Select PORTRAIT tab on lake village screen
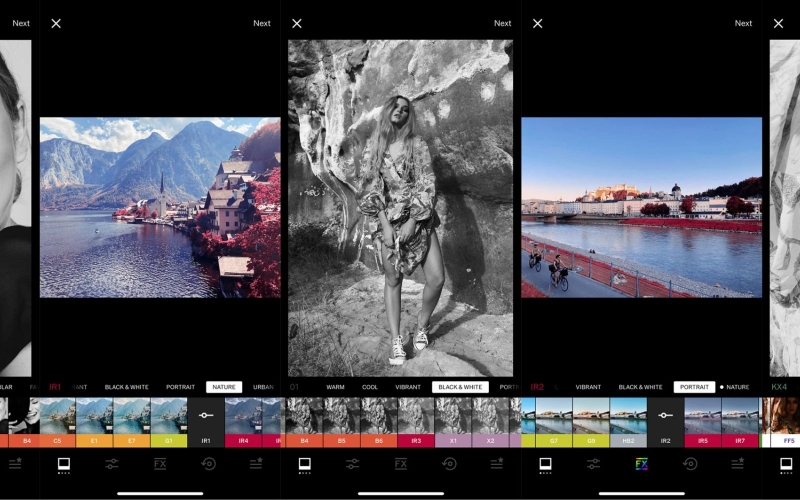The image size is (800, 500). (181, 387)
